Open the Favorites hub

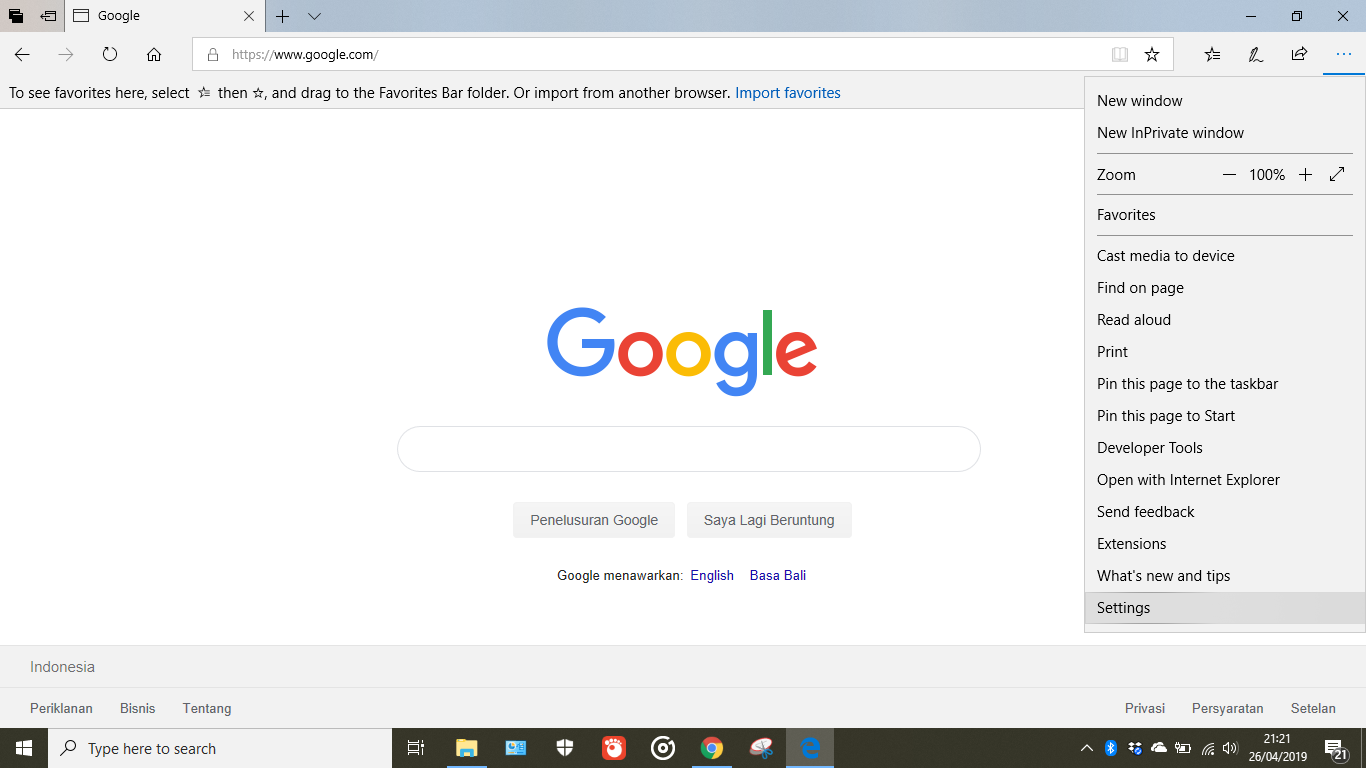pos(1212,55)
